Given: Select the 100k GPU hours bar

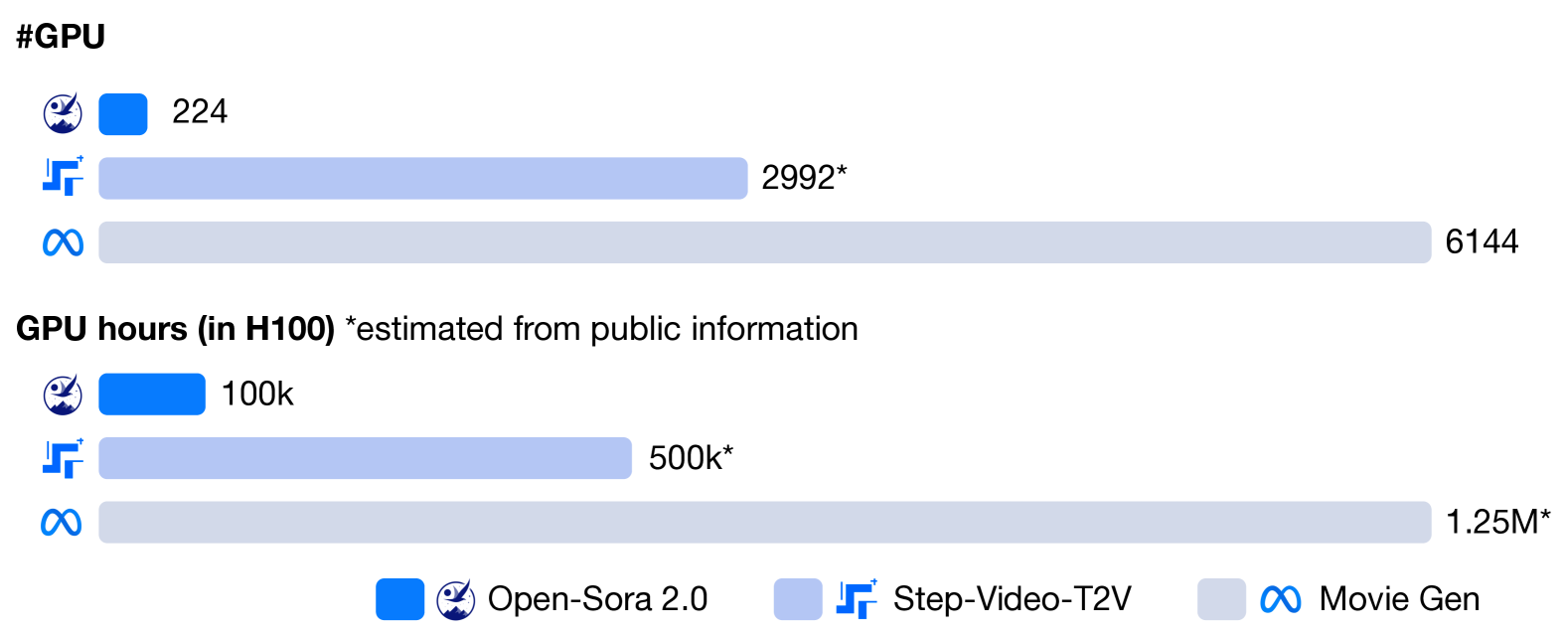Looking at the screenshot, I should [x=152, y=395].
